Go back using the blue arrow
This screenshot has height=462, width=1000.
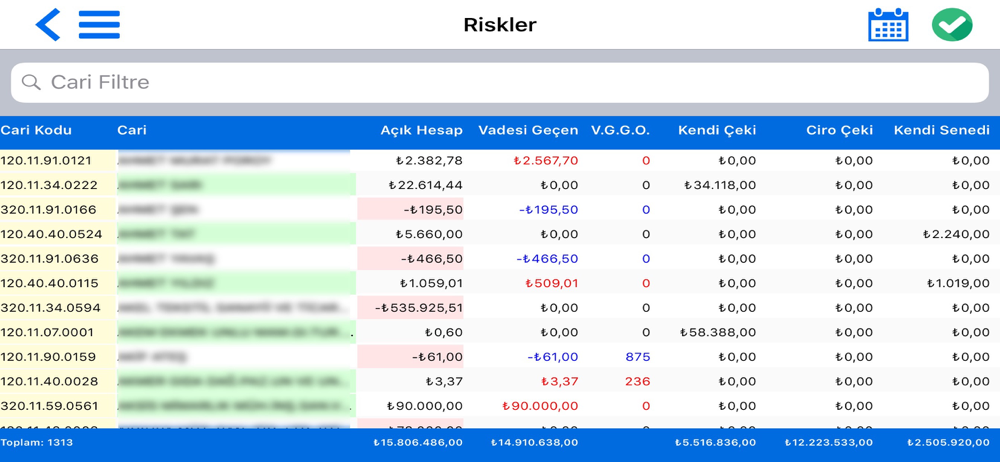tap(47, 25)
